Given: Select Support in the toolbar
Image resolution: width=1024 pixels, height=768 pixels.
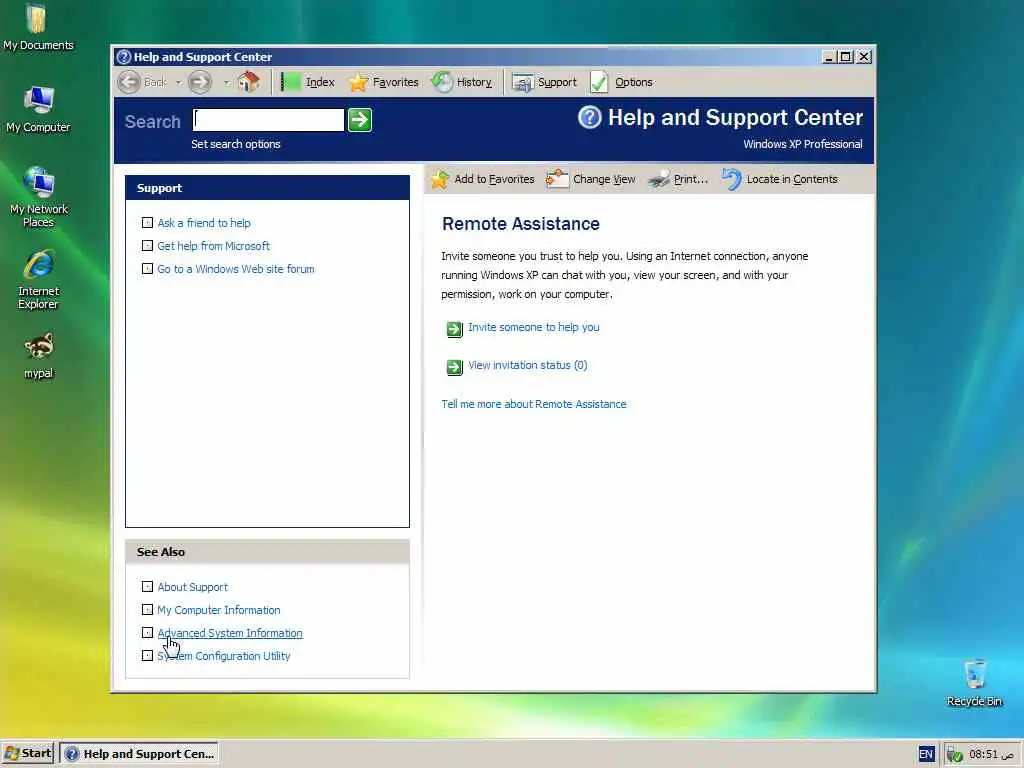Looking at the screenshot, I should click(544, 82).
